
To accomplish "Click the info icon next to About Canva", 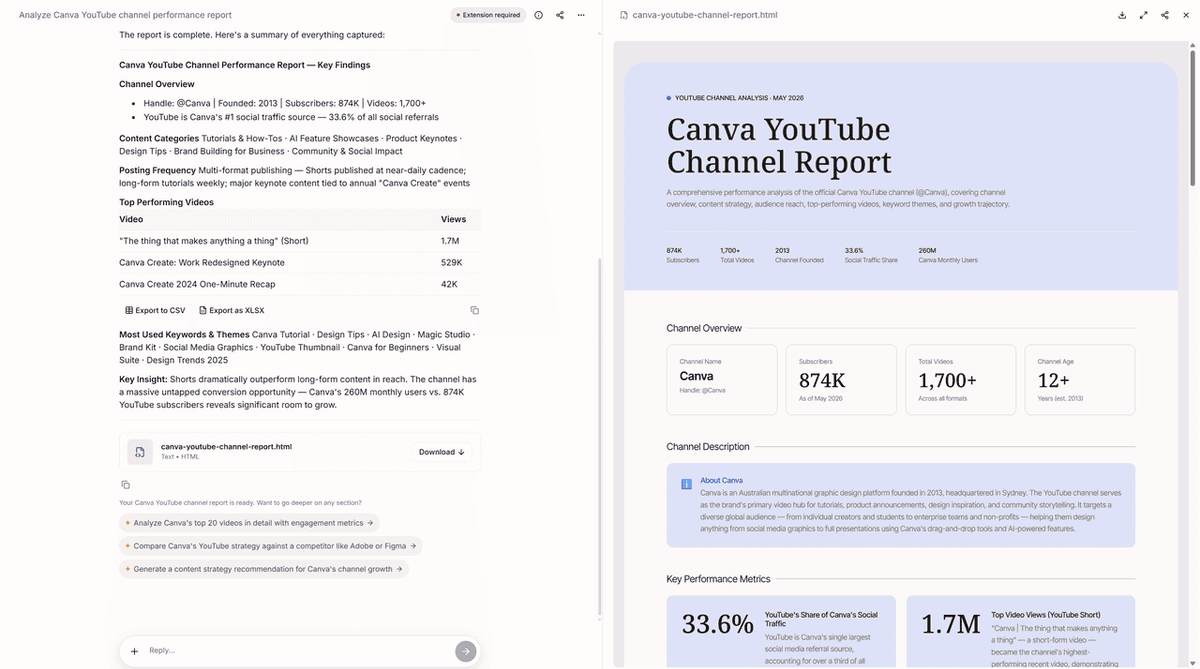I will [x=686, y=484].
